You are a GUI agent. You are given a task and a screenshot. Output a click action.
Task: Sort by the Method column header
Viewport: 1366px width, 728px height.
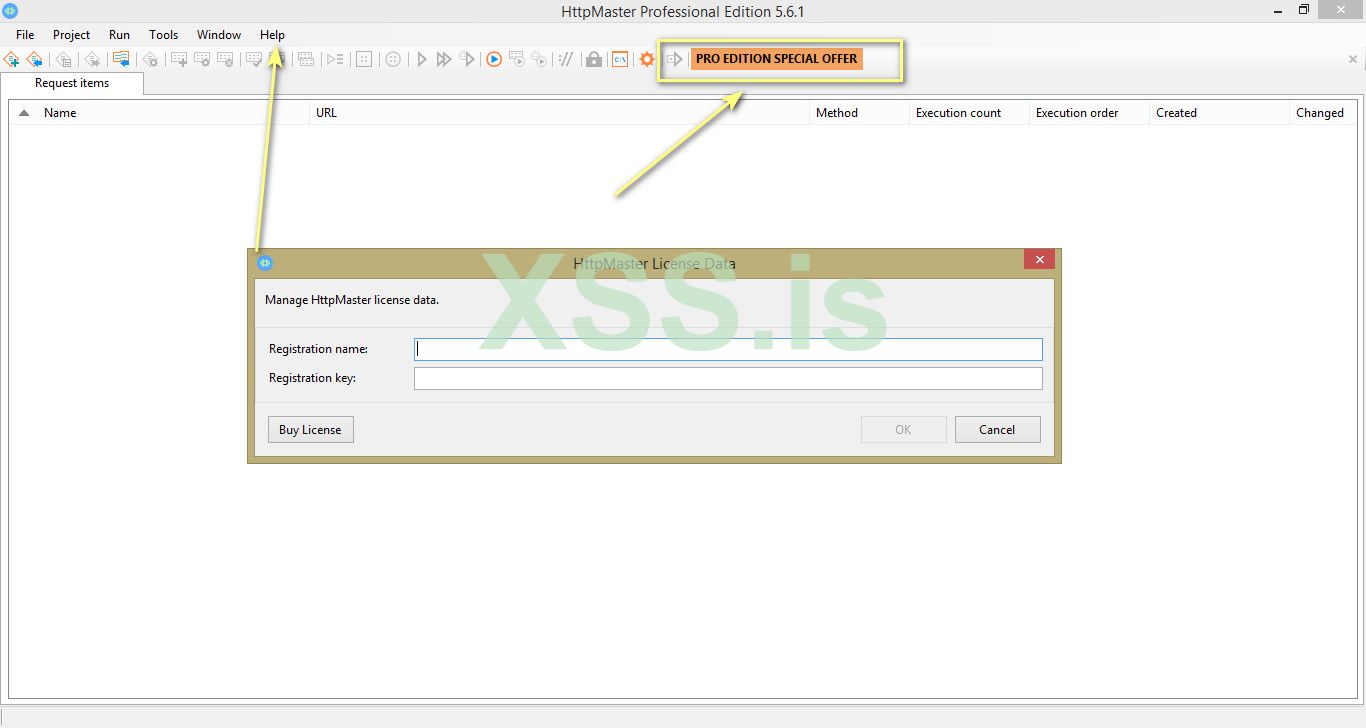click(x=837, y=113)
